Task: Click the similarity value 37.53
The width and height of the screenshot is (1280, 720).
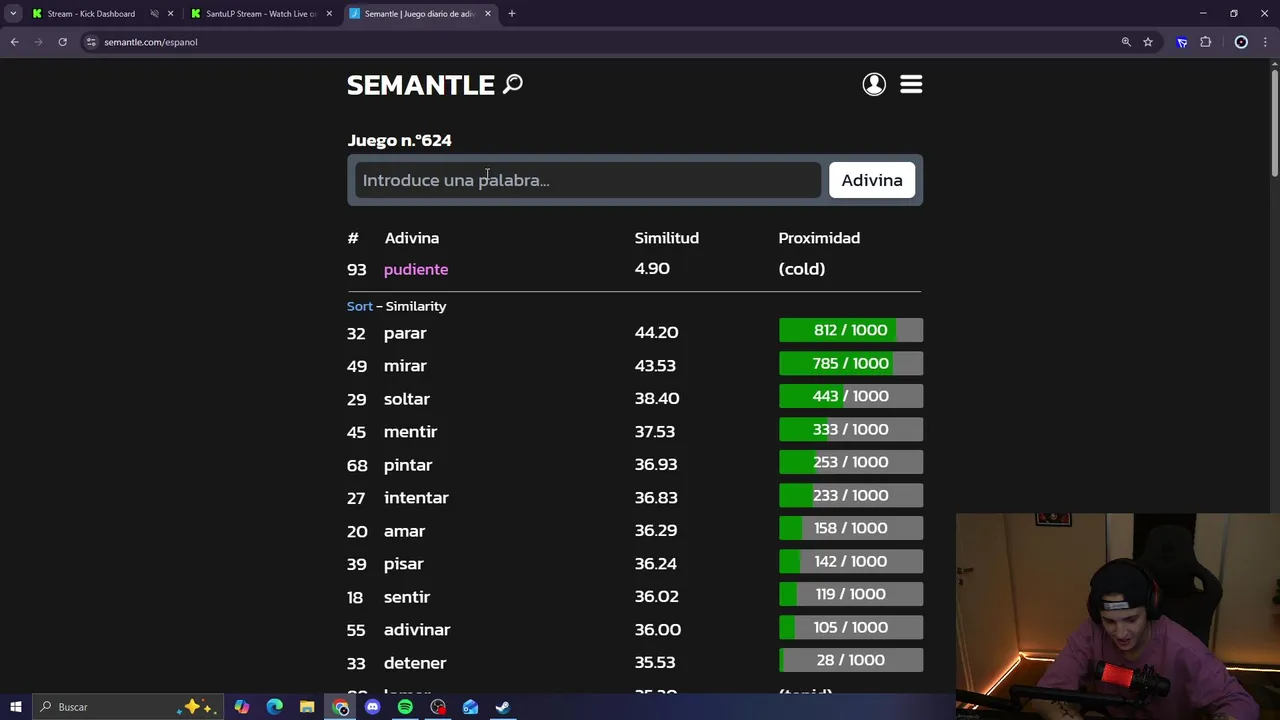Action: tap(655, 432)
